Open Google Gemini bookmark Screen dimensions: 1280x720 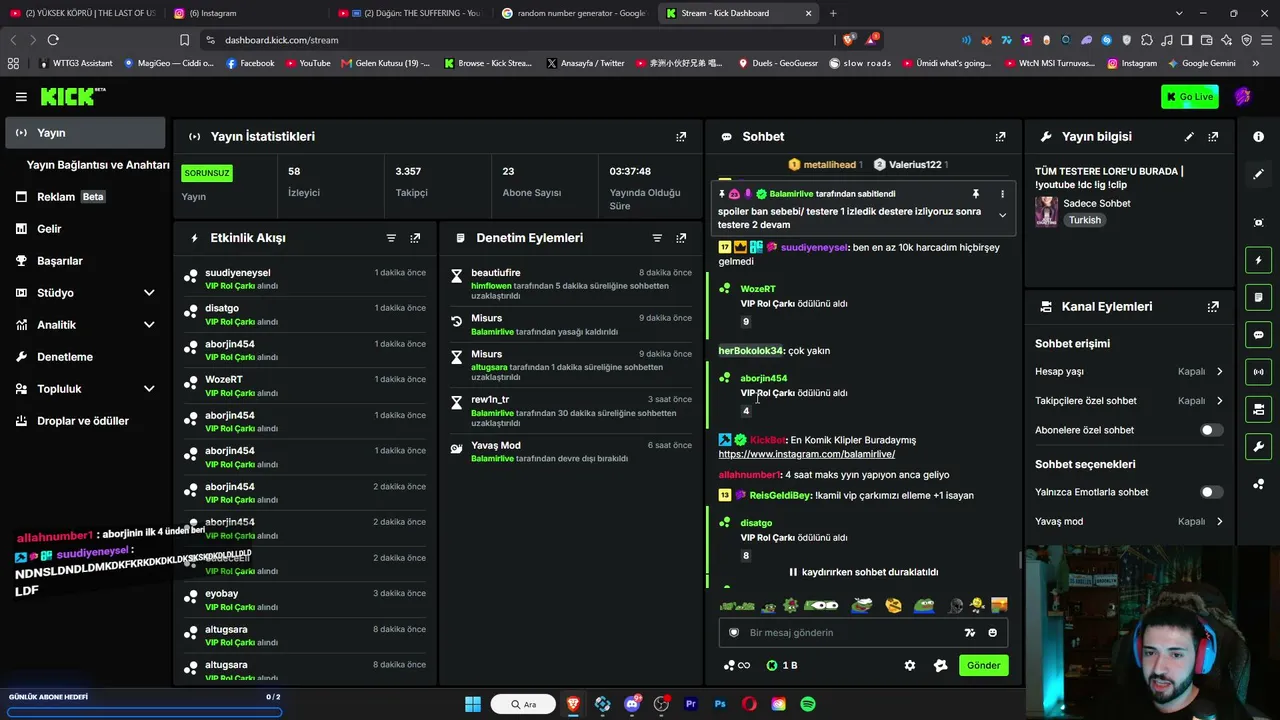(x=1202, y=63)
